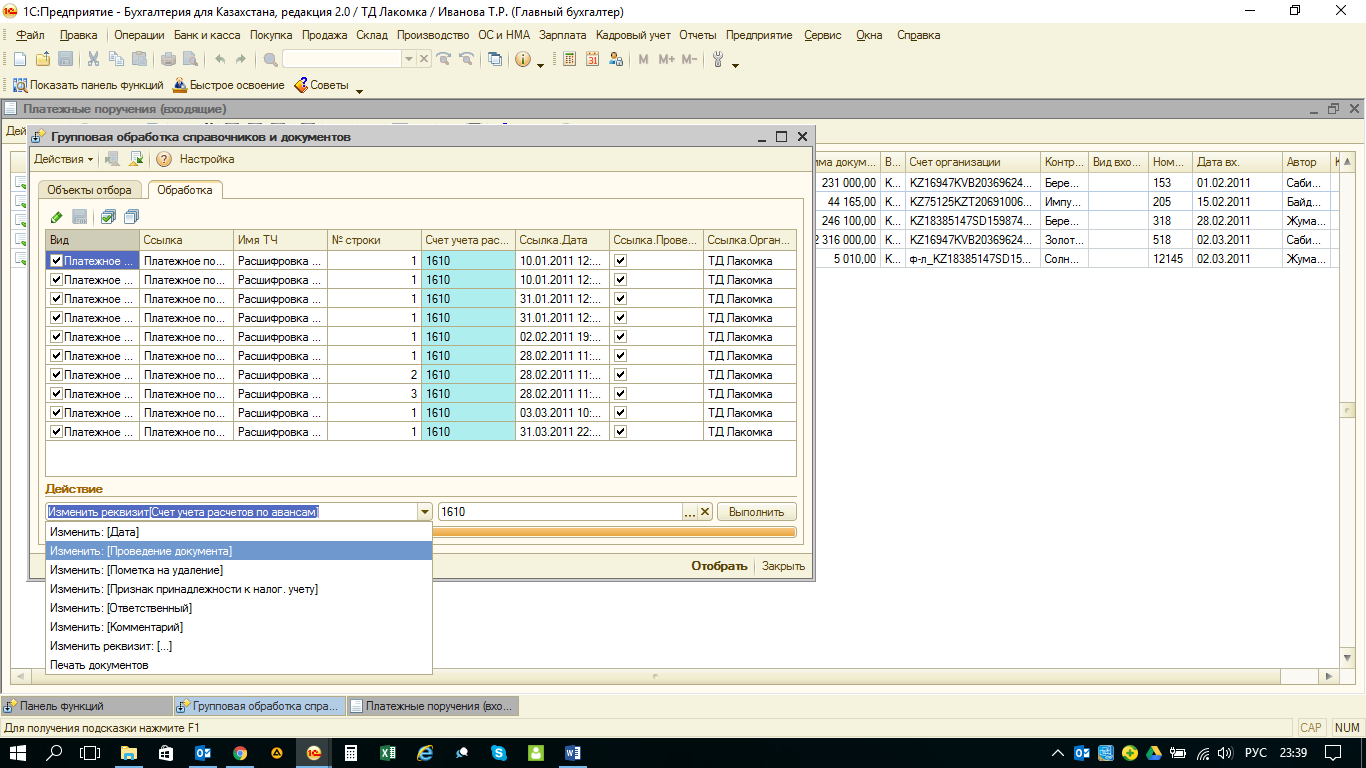Uncheck Вид checkbox in 02.02.2011 row
Image resolution: width=1366 pixels, height=768 pixels.
pos(56,337)
